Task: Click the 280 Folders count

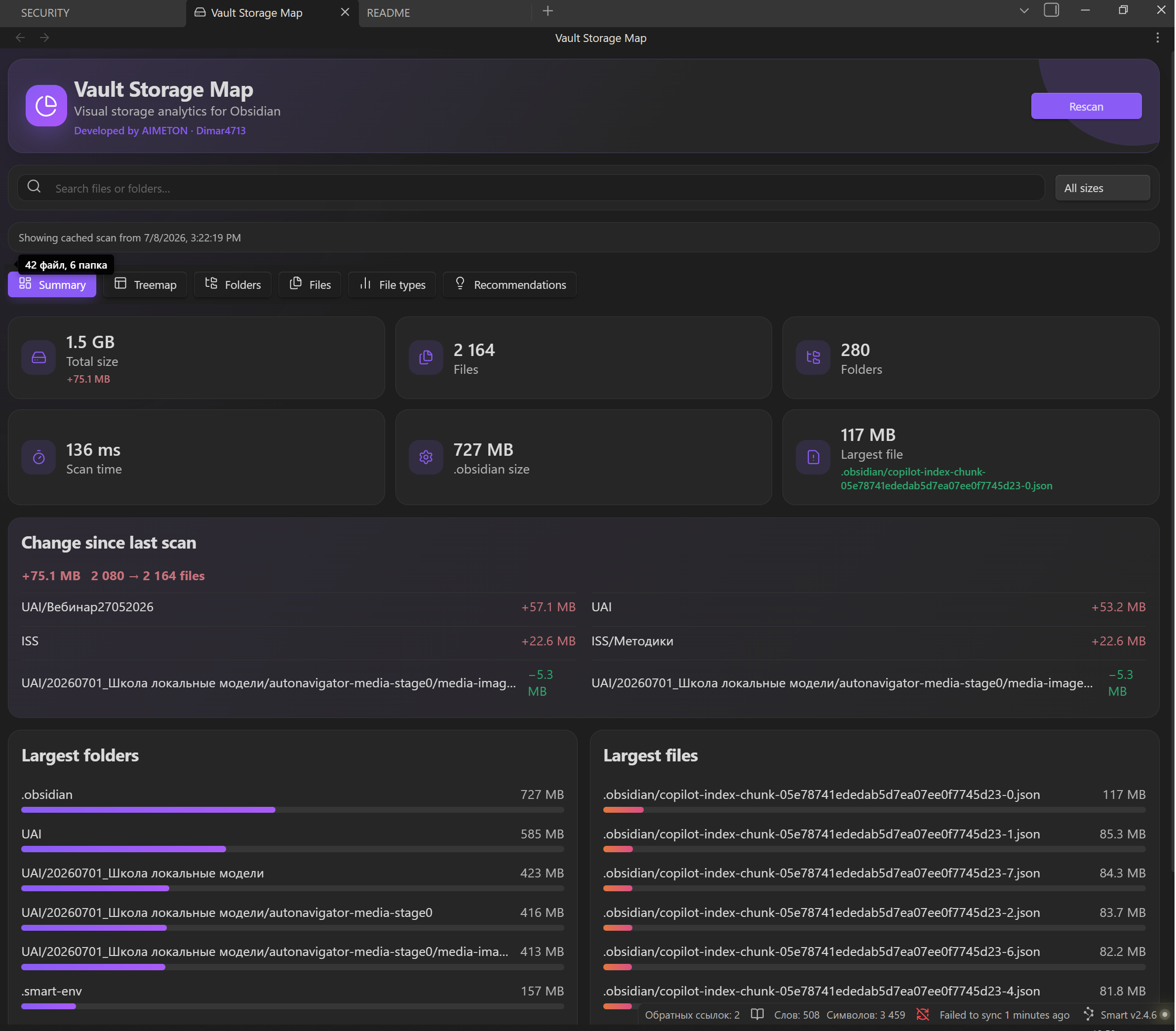Action: 856,351
